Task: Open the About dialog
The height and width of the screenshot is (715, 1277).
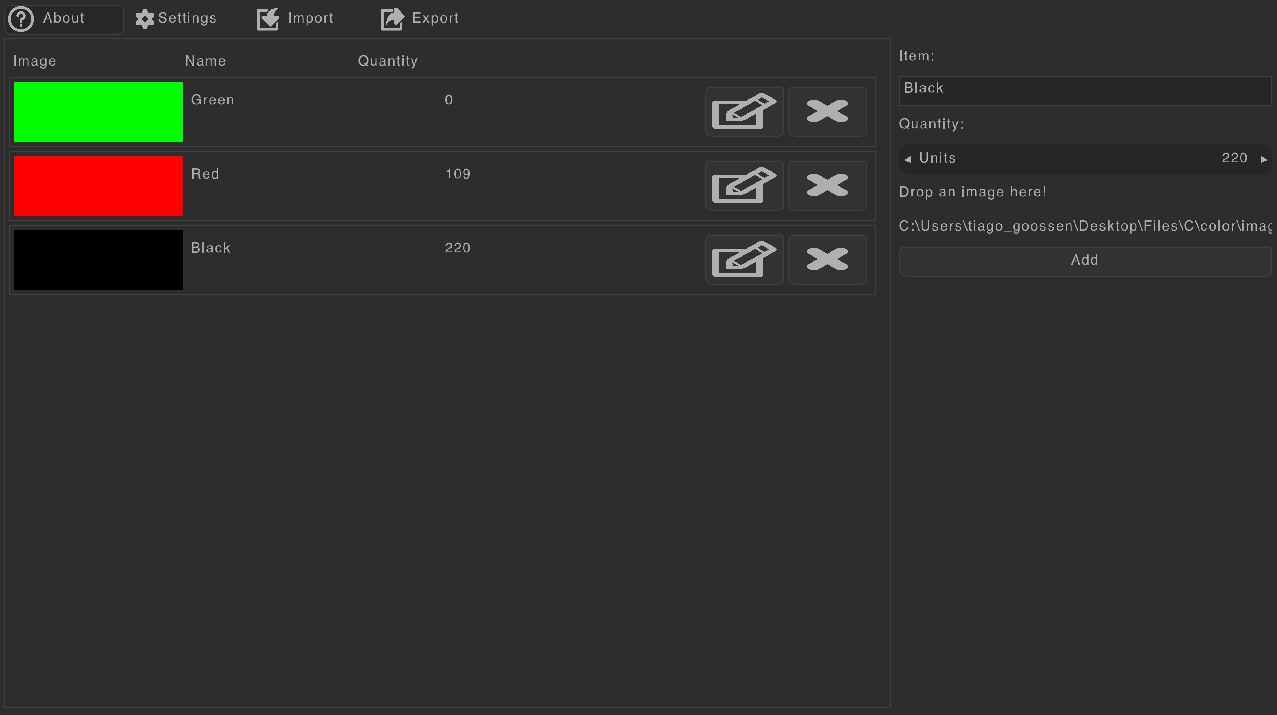Action: [64, 19]
